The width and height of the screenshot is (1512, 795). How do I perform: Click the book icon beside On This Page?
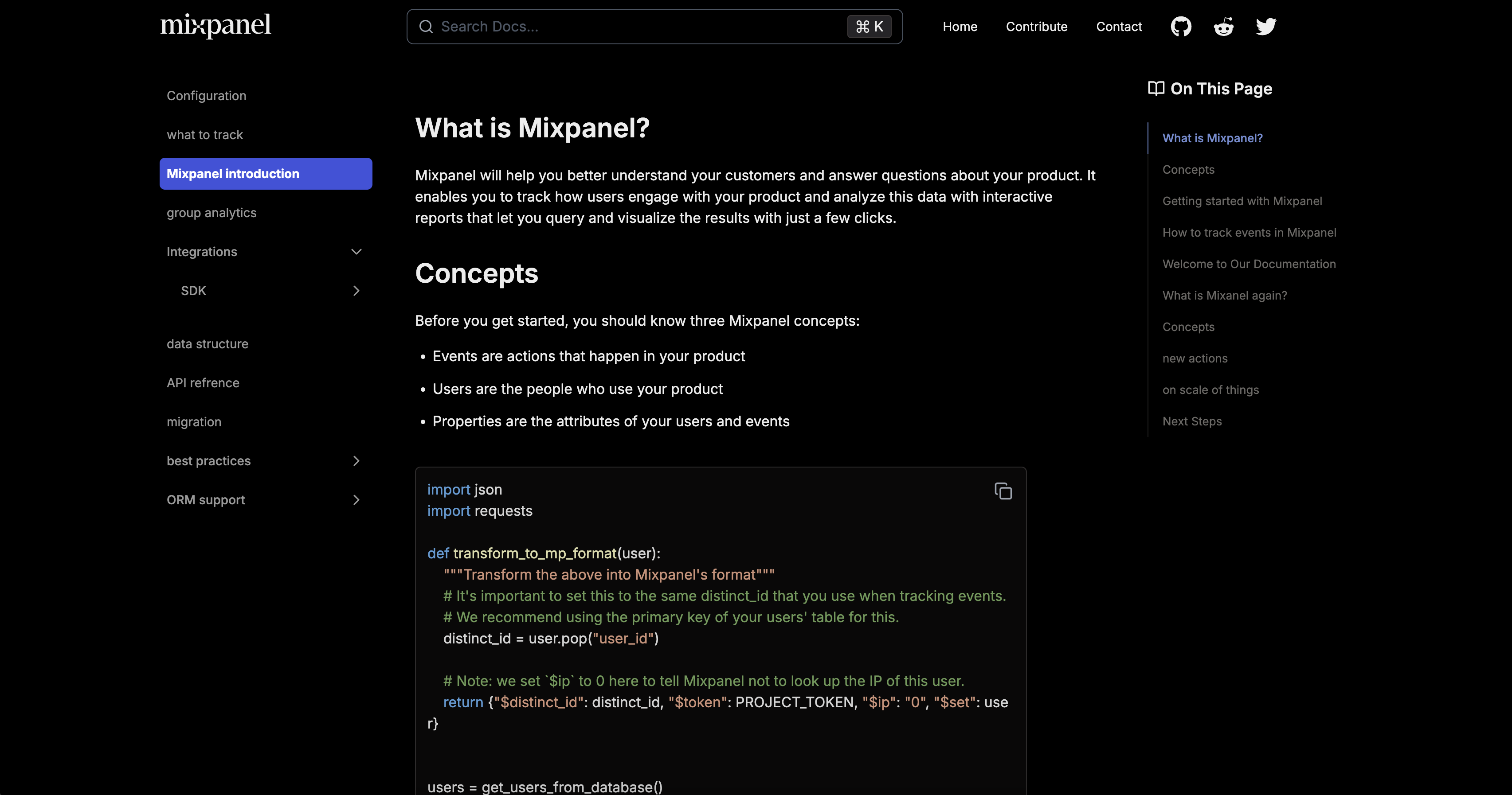1156,89
